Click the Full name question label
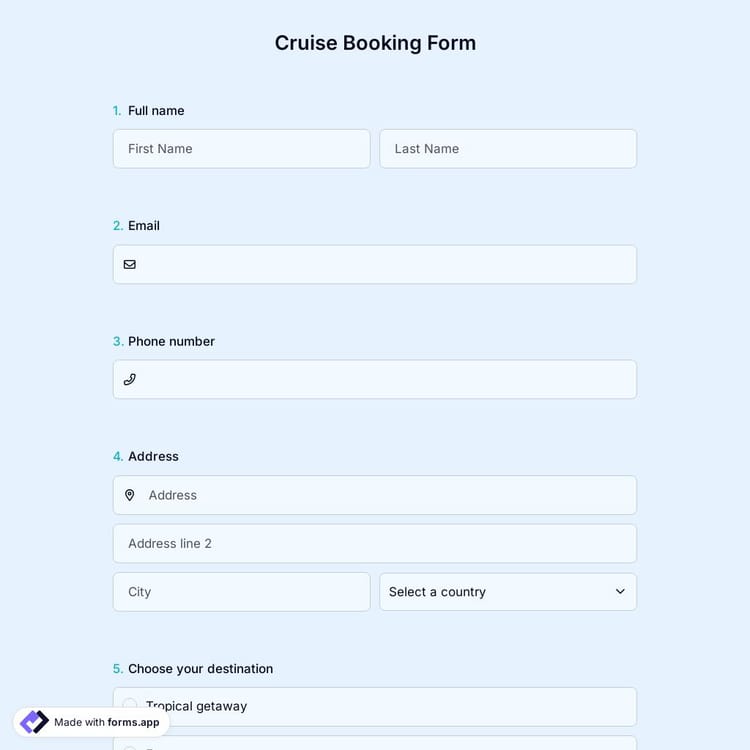The height and width of the screenshot is (750, 750). pos(156,111)
